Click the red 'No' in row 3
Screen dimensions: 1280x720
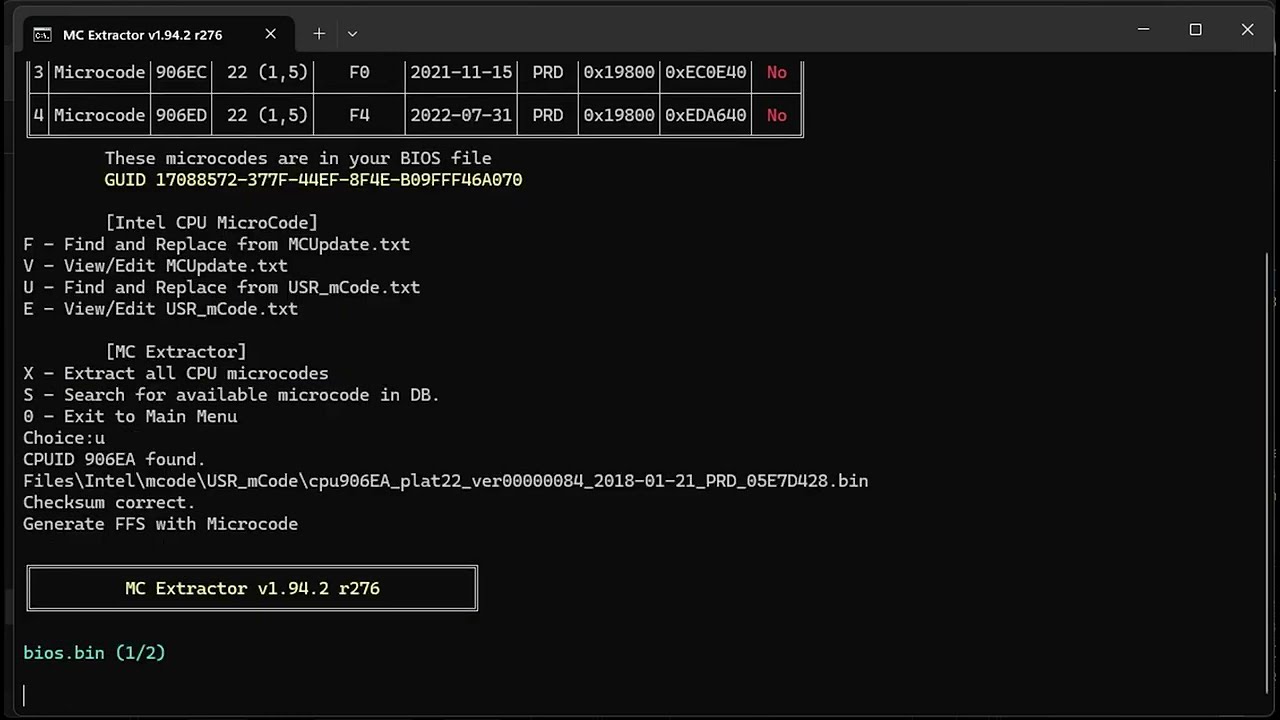(776, 72)
